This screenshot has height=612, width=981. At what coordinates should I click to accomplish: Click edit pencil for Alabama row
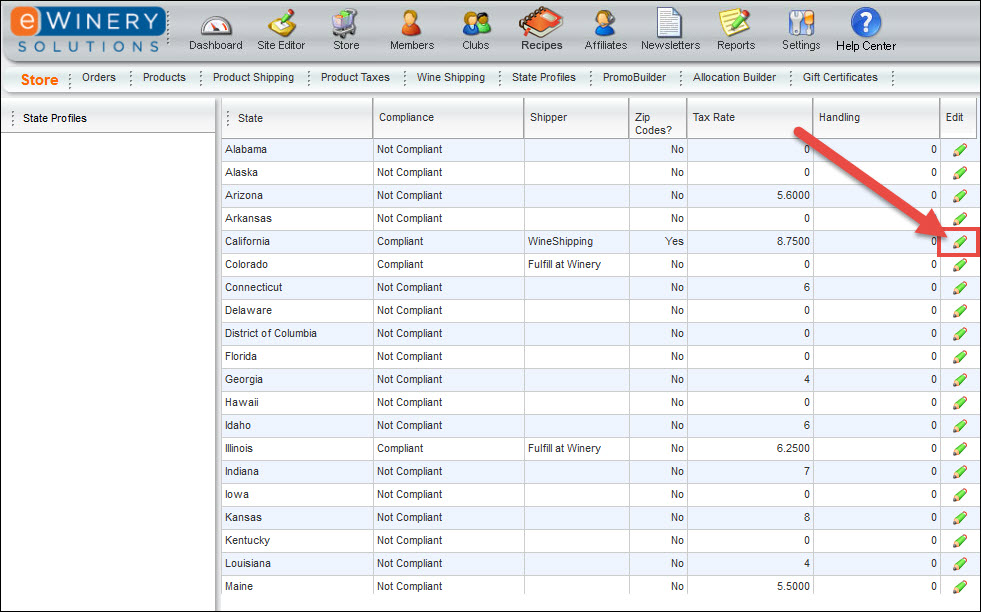coord(960,150)
